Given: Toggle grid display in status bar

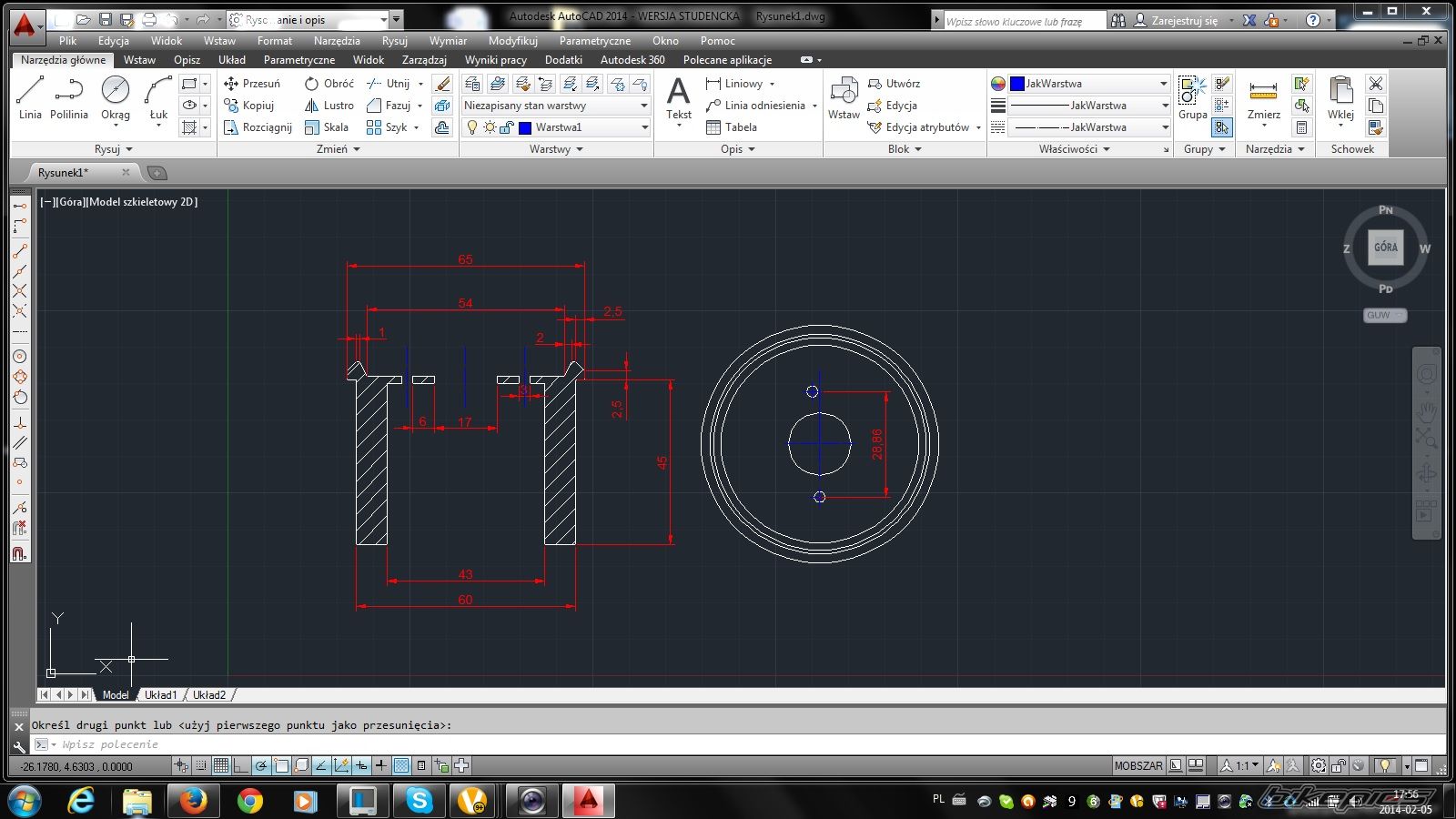Looking at the screenshot, I should (221, 765).
